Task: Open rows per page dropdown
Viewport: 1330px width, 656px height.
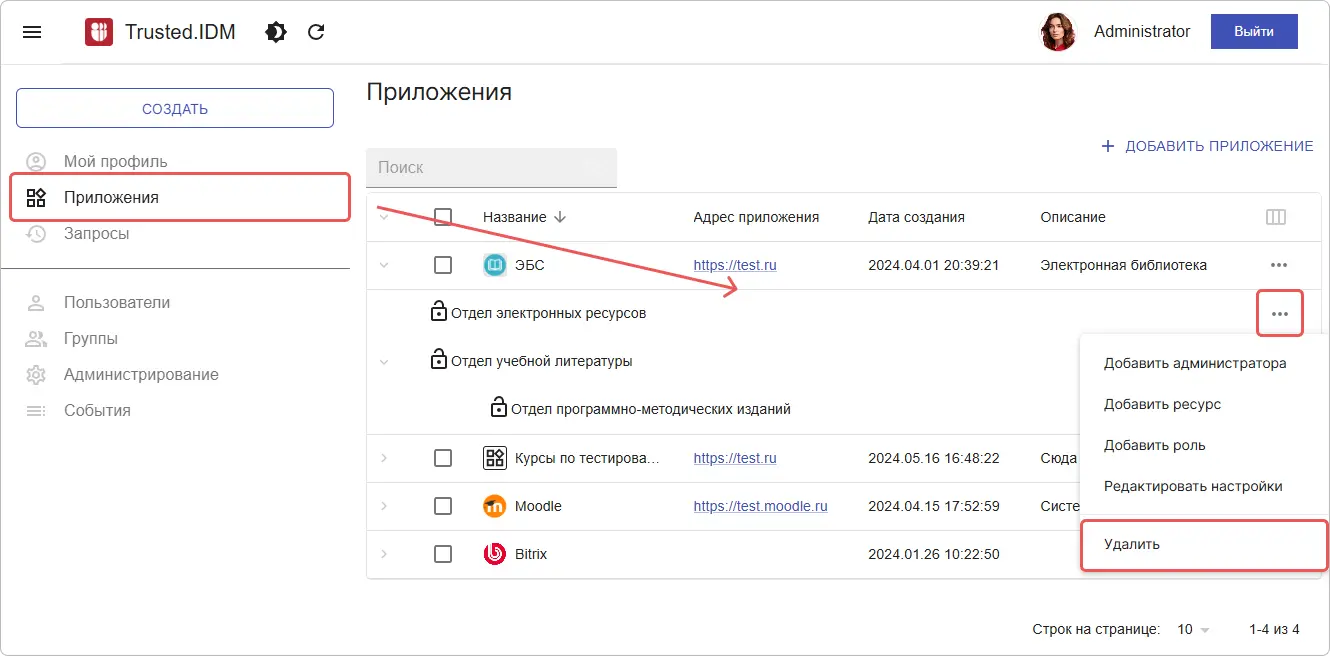Action: point(1193,629)
